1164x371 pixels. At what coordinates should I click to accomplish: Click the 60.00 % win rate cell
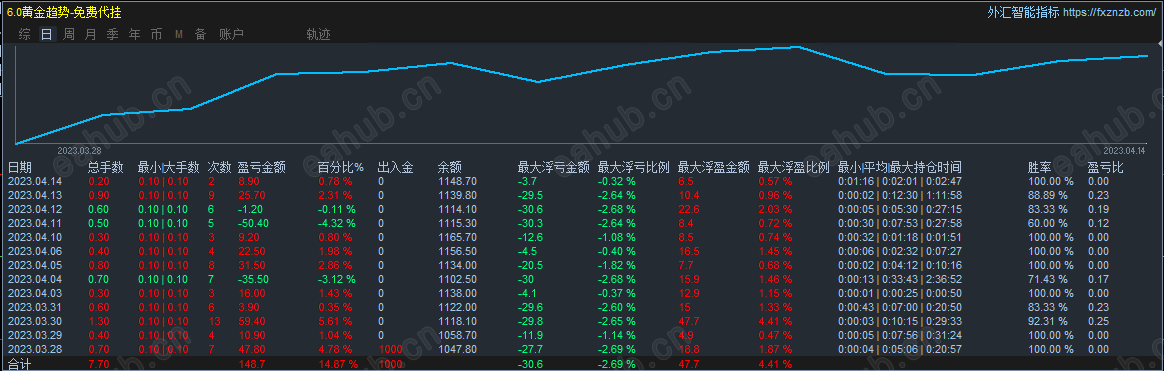1048,223
